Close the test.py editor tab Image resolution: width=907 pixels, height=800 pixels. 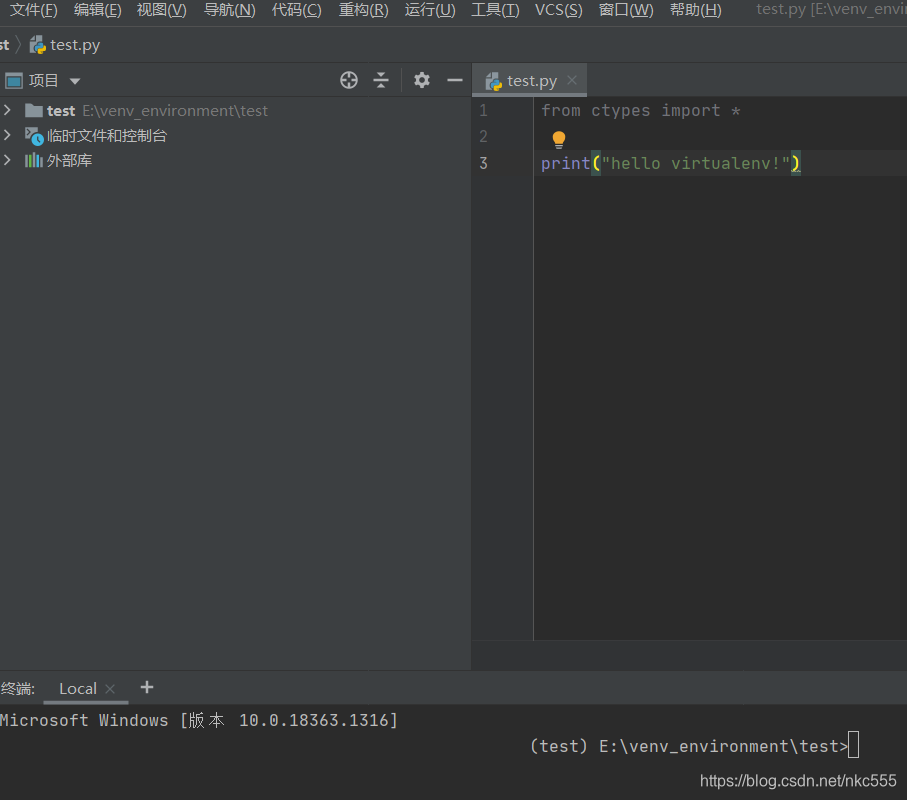(x=572, y=80)
